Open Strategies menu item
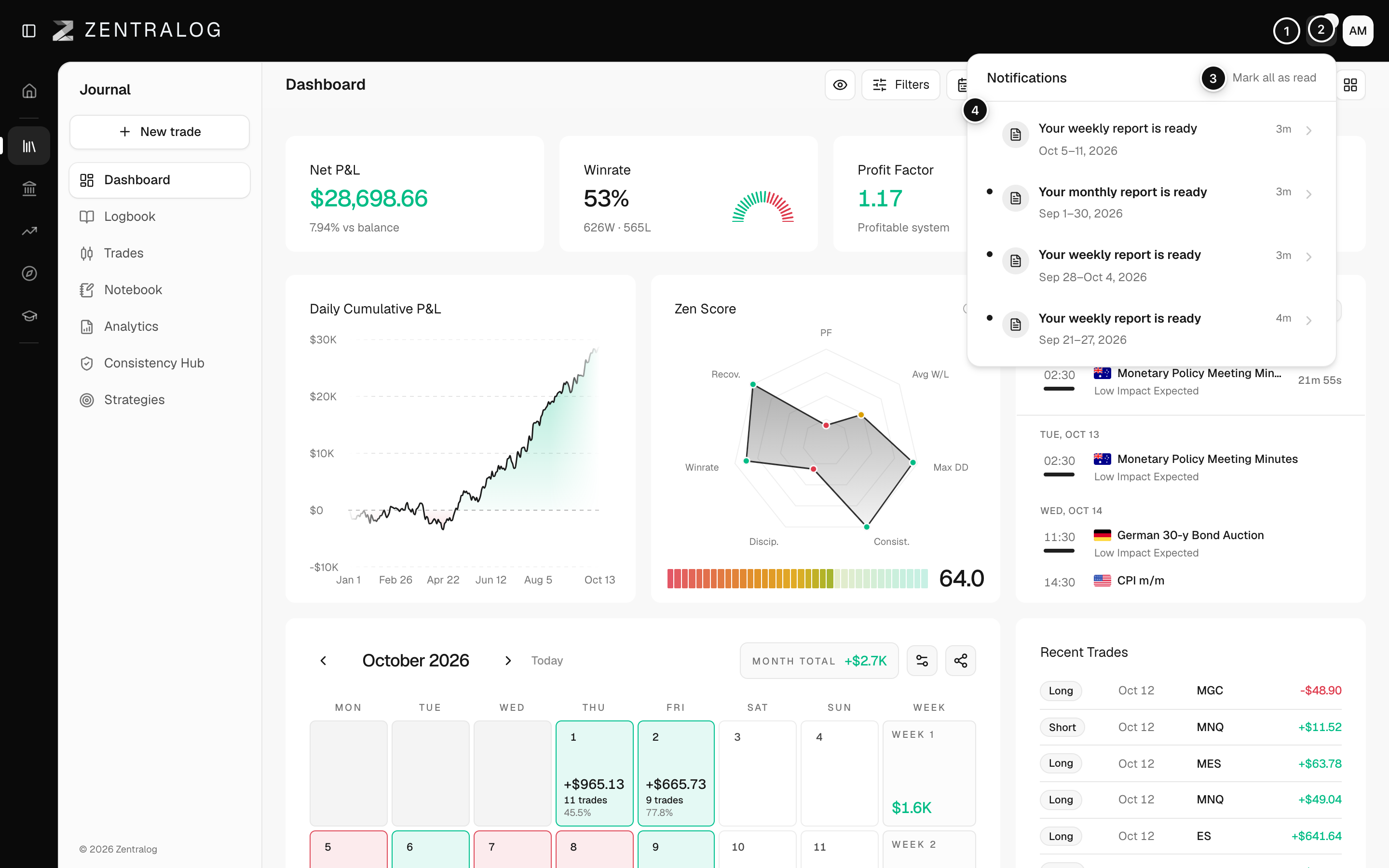Image resolution: width=1389 pixels, height=868 pixels. click(160, 400)
